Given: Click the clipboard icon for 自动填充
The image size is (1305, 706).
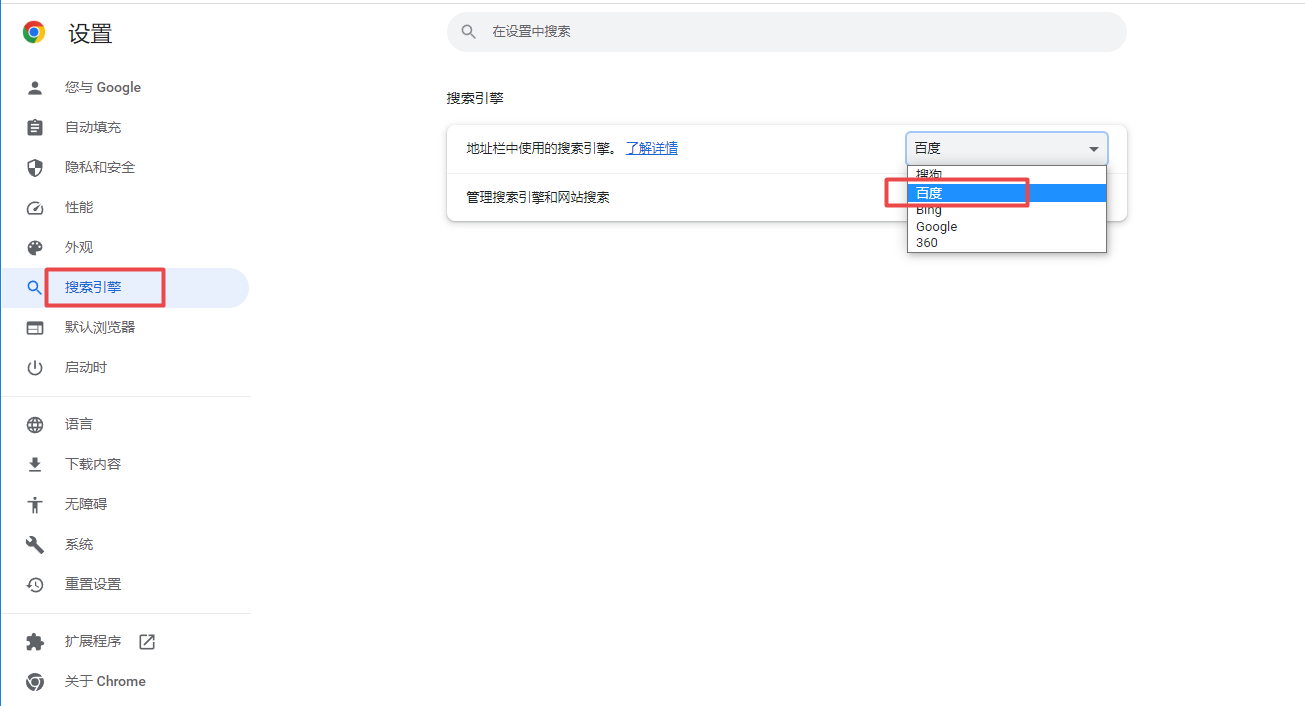Looking at the screenshot, I should click(x=35, y=128).
